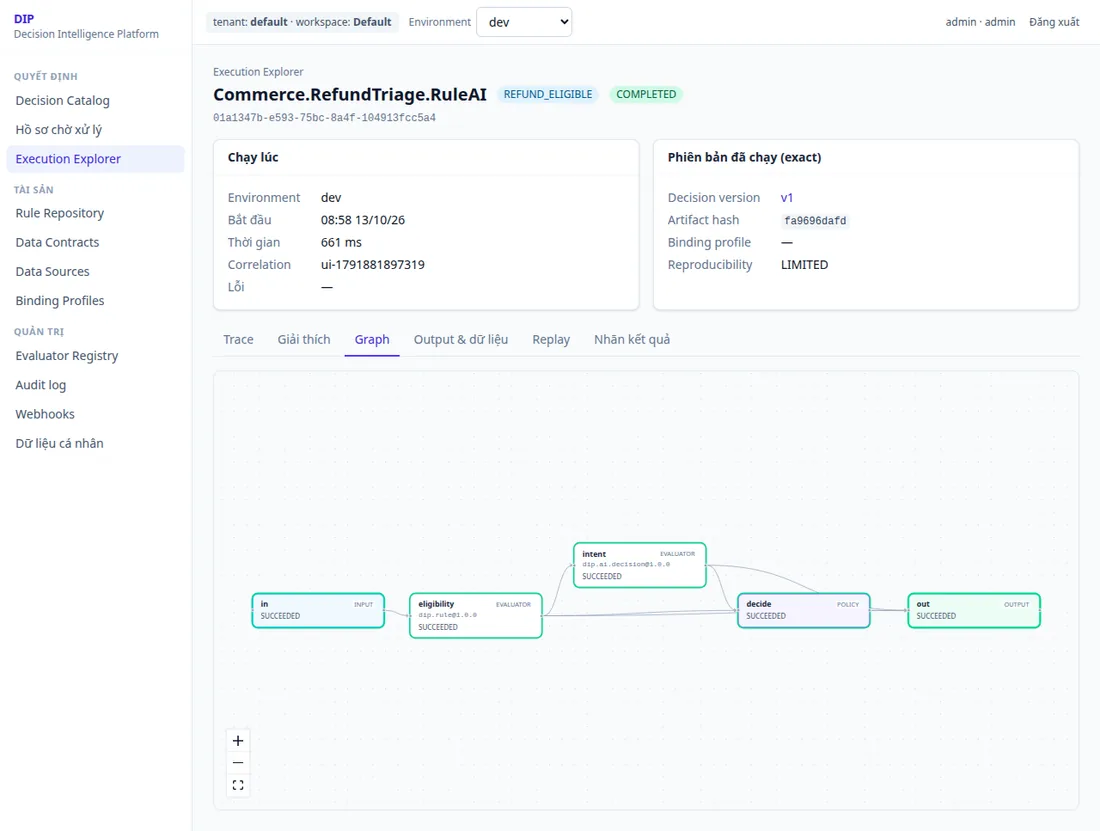The height and width of the screenshot is (831, 1100).
Task: Switch to the Trace tab
Action: pyautogui.click(x=239, y=339)
